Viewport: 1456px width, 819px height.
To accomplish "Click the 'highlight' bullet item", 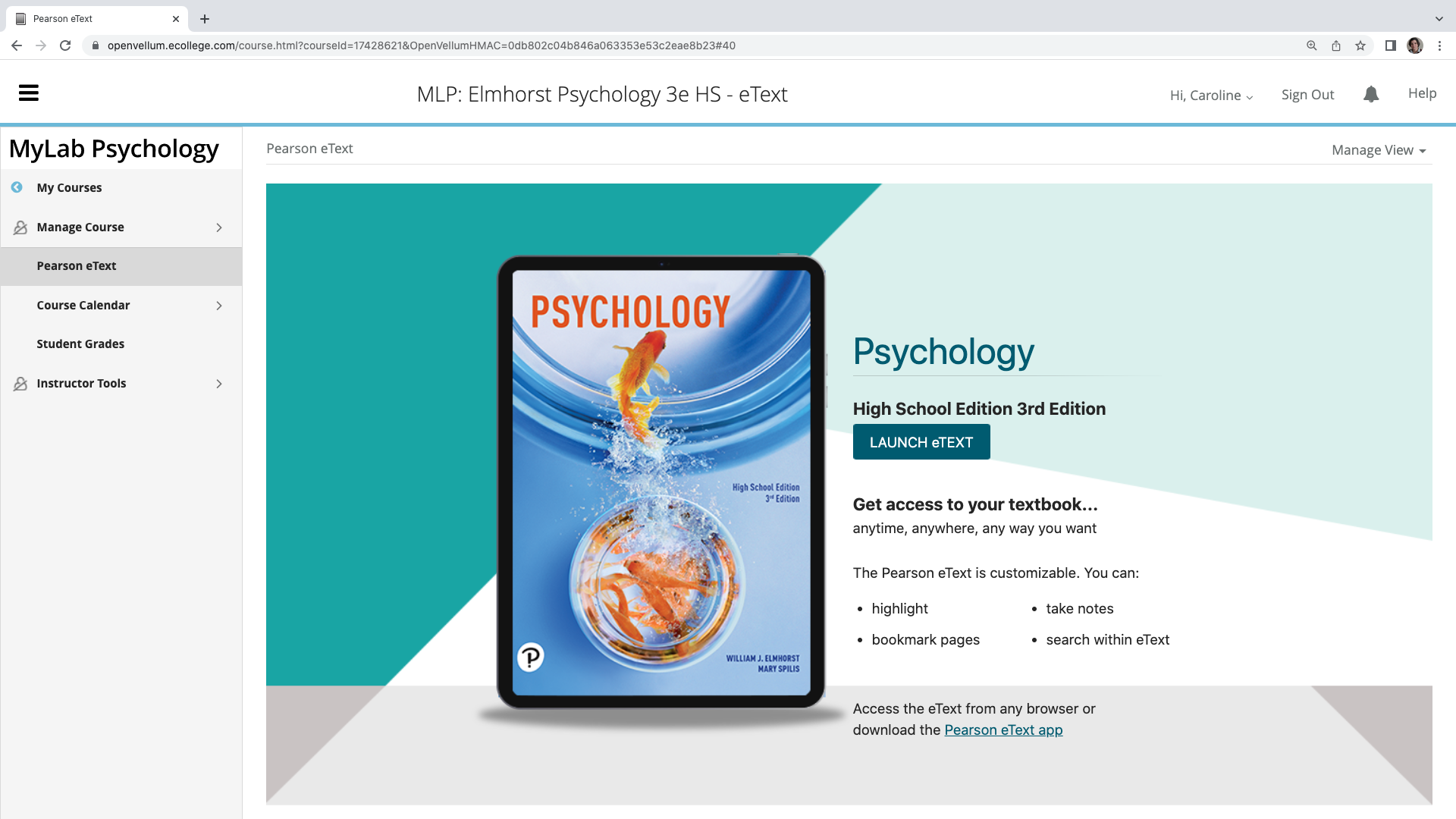I will 899,608.
